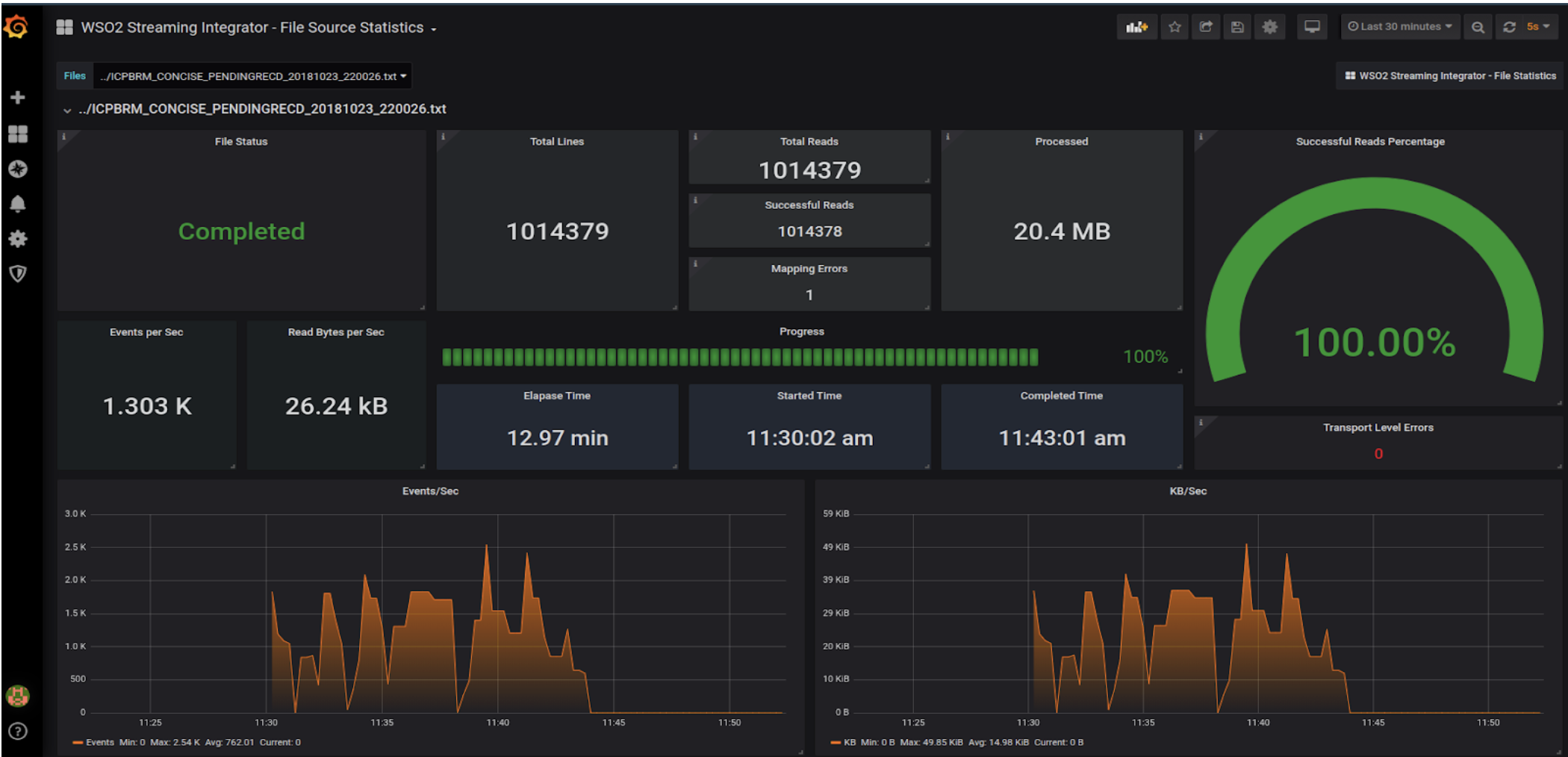The width and height of the screenshot is (1568, 757).
Task: Open the Server Admin shield icon
Action: coord(18,274)
